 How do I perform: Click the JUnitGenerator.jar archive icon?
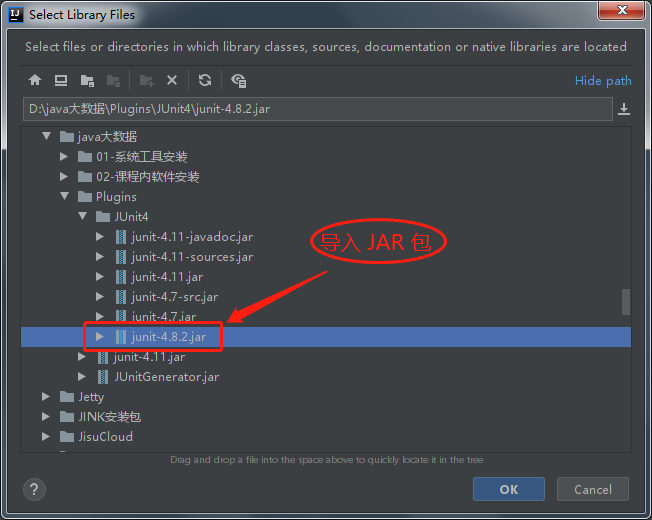tap(103, 377)
